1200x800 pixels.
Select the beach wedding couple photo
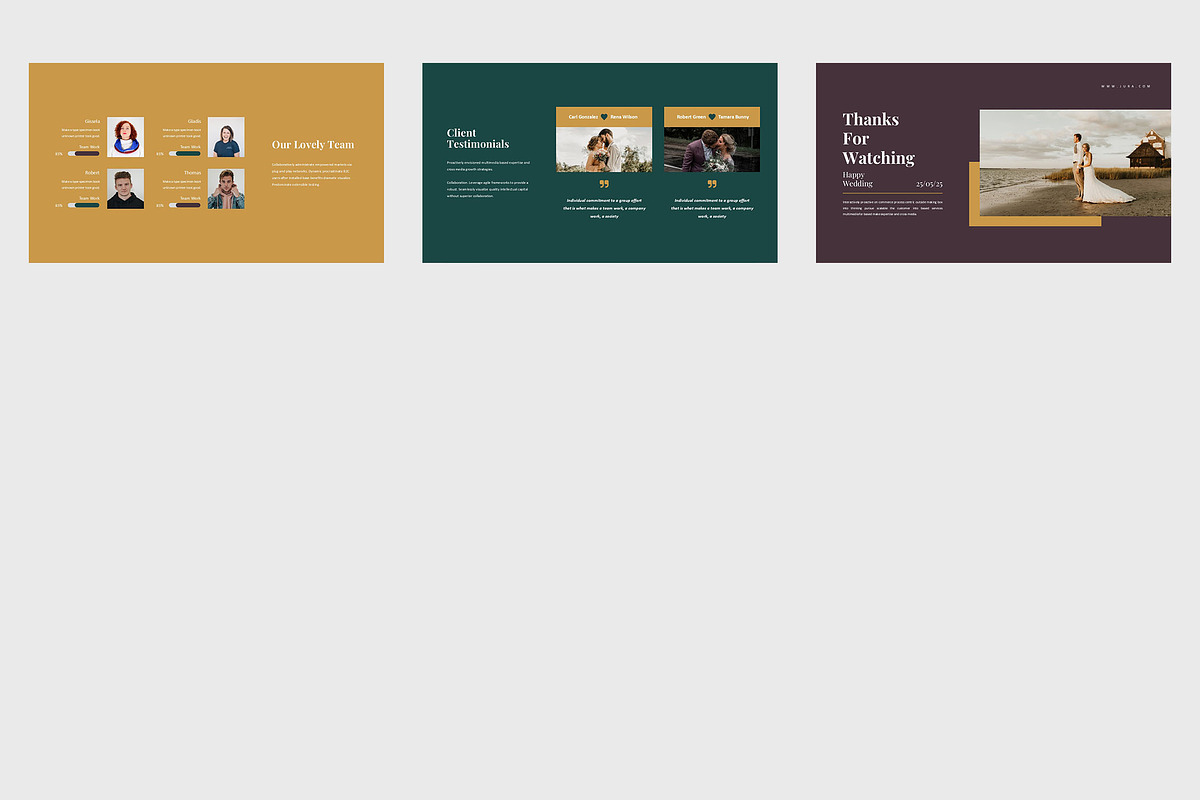click(1075, 163)
